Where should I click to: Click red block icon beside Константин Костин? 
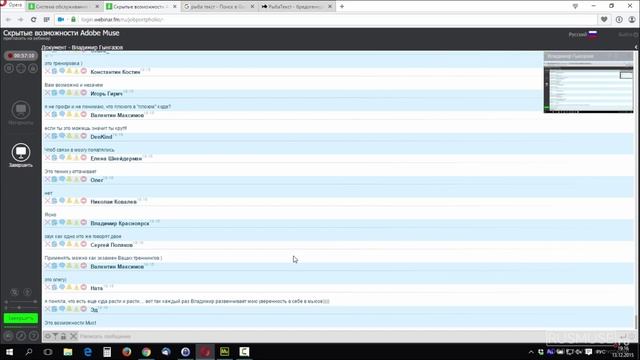point(84,71)
